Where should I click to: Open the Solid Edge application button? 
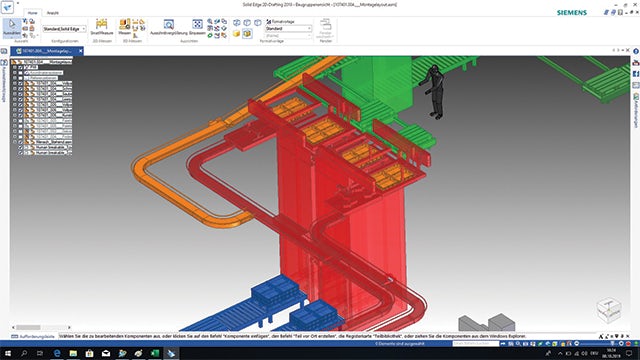7,7
